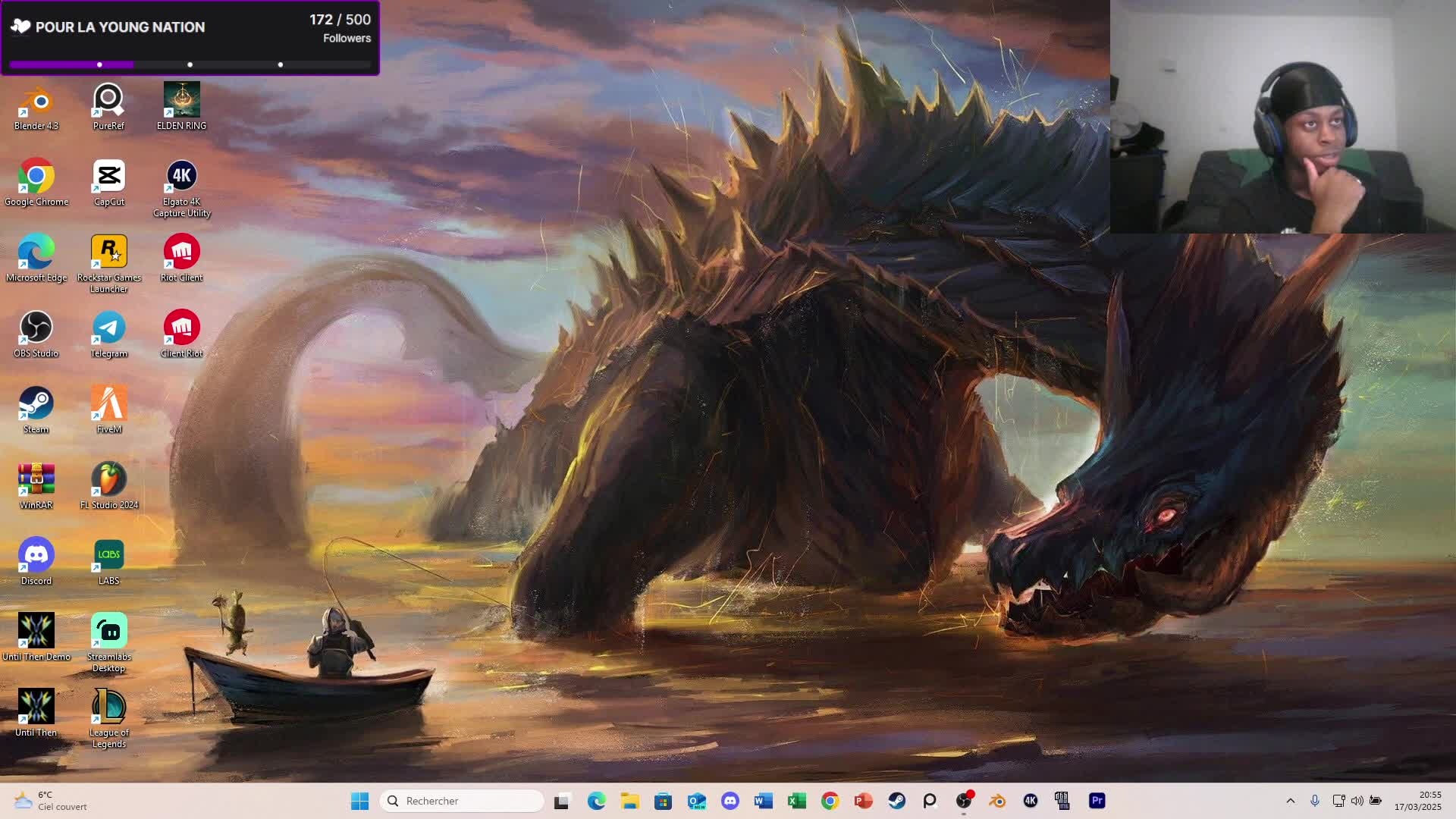Select the Until Then Demo icon

(x=36, y=638)
